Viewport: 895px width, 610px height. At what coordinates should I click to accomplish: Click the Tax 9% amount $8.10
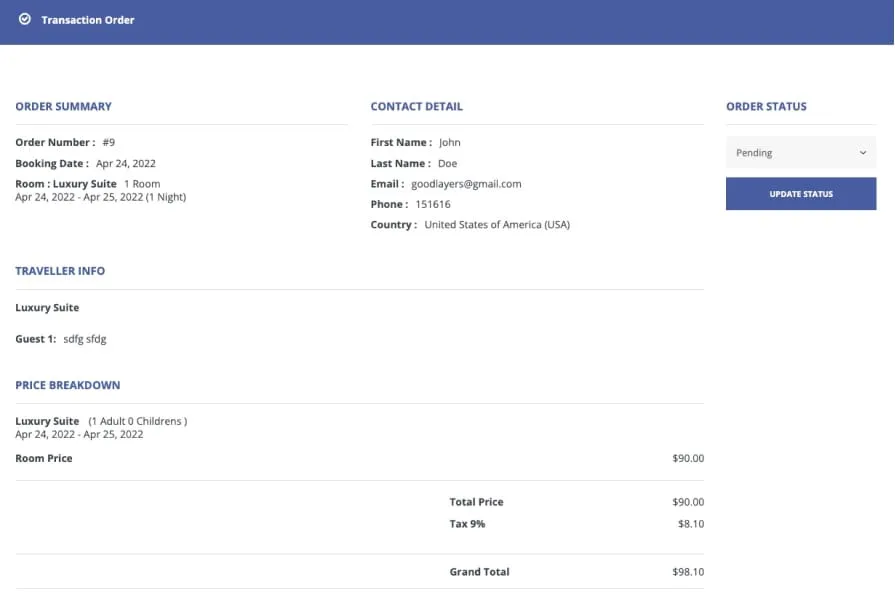(692, 523)
